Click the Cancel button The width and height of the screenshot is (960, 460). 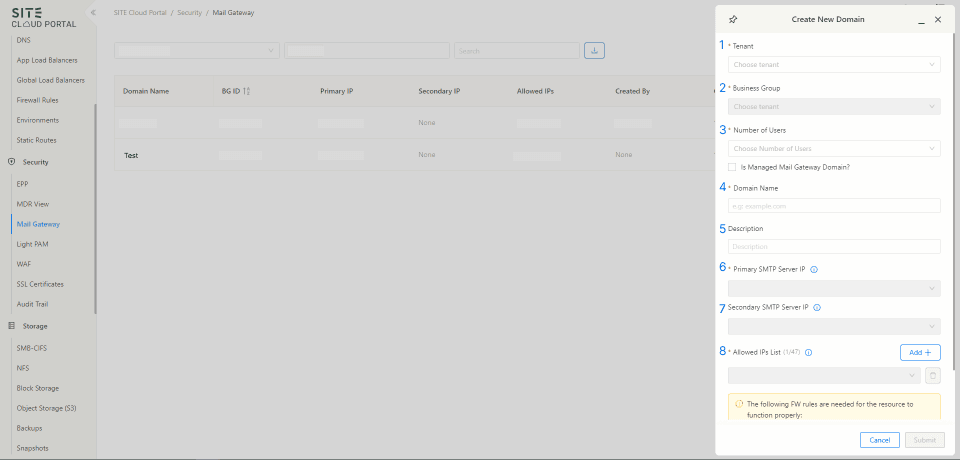(x=879, y=440)
